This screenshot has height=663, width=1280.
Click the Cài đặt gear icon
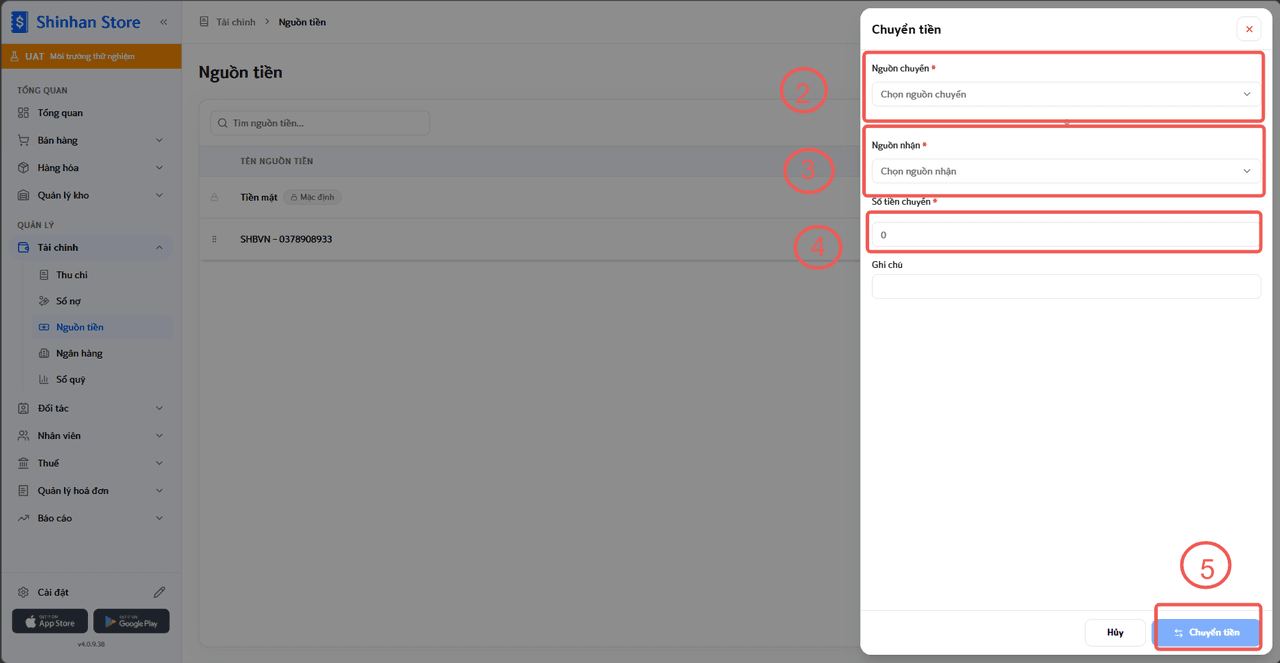24,592
